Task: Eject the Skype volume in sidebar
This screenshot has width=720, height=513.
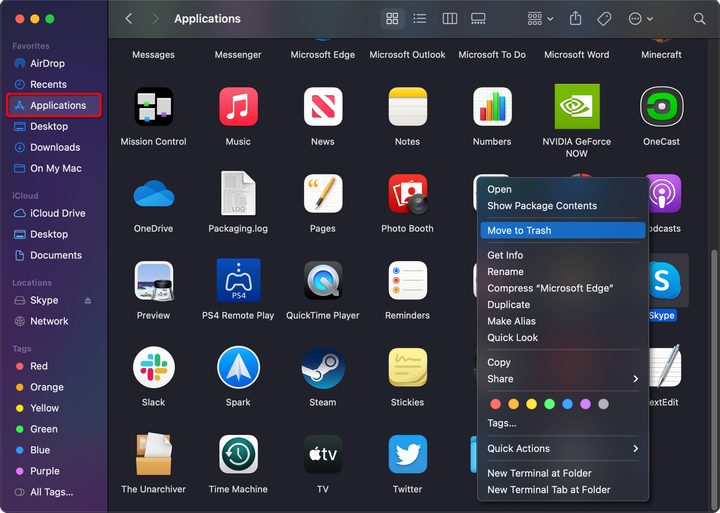Action: pos(88,300)
